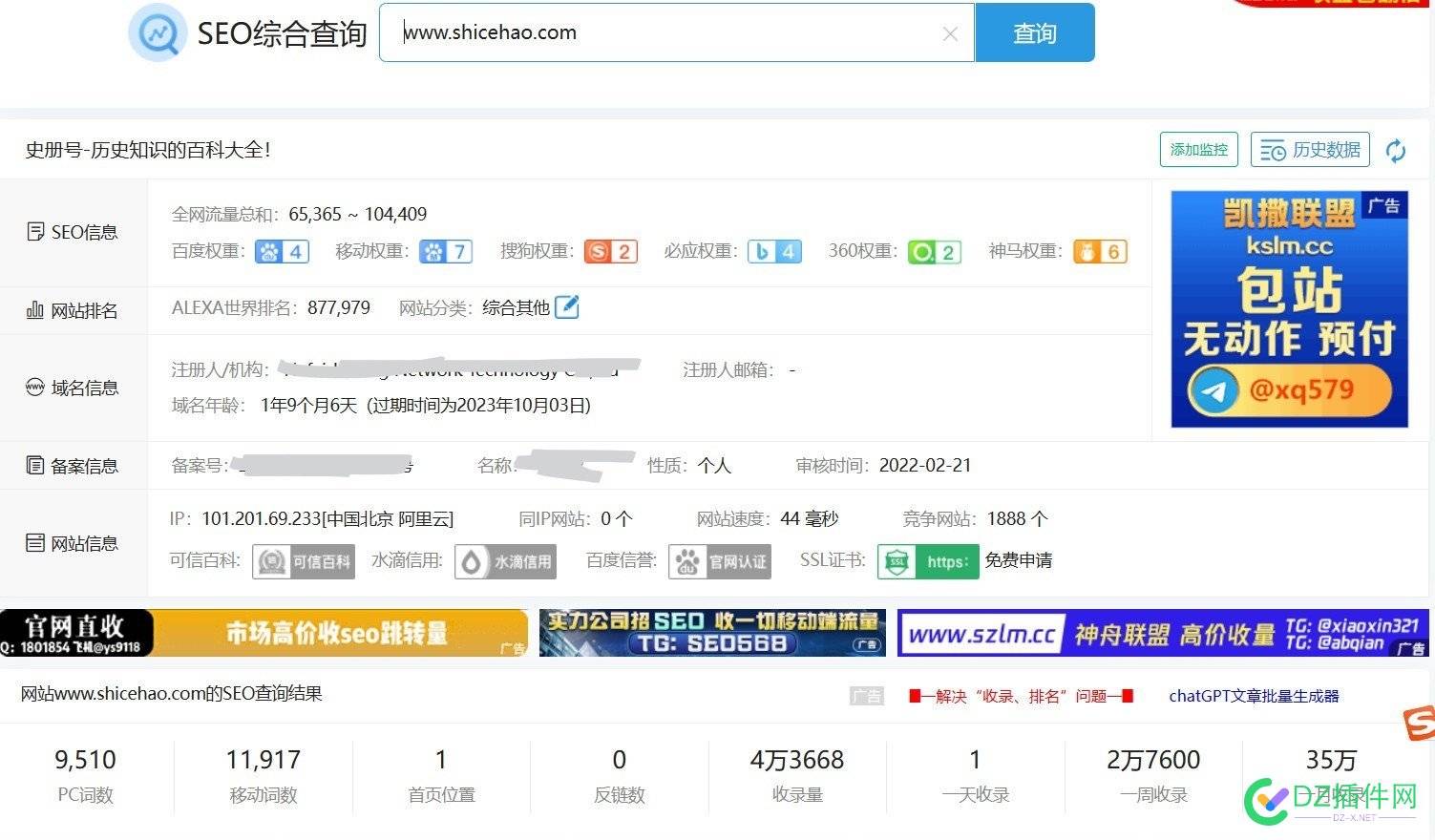Screen dimensions: 1435x840
Task: Click the ALEXA rank value 877,979
Action: coord(339,308)
